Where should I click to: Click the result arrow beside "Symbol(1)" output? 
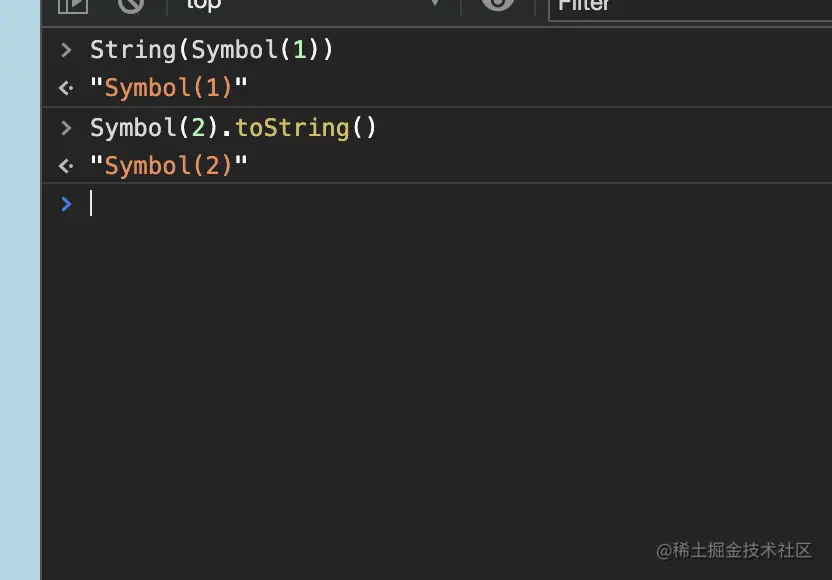tap(66, 88)
